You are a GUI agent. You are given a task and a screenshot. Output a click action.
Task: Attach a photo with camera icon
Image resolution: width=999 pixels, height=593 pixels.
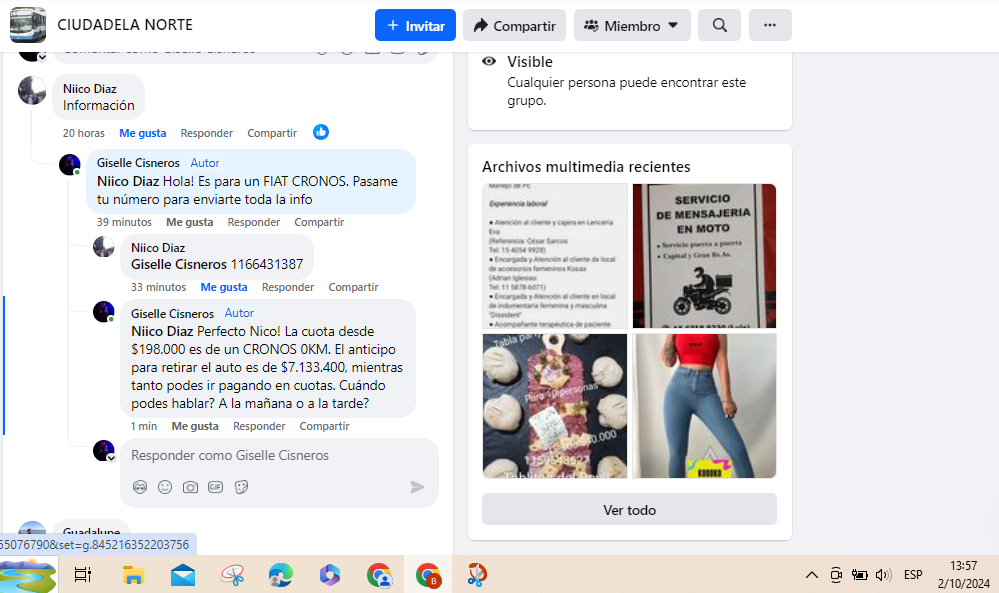[x=190, y=487]
